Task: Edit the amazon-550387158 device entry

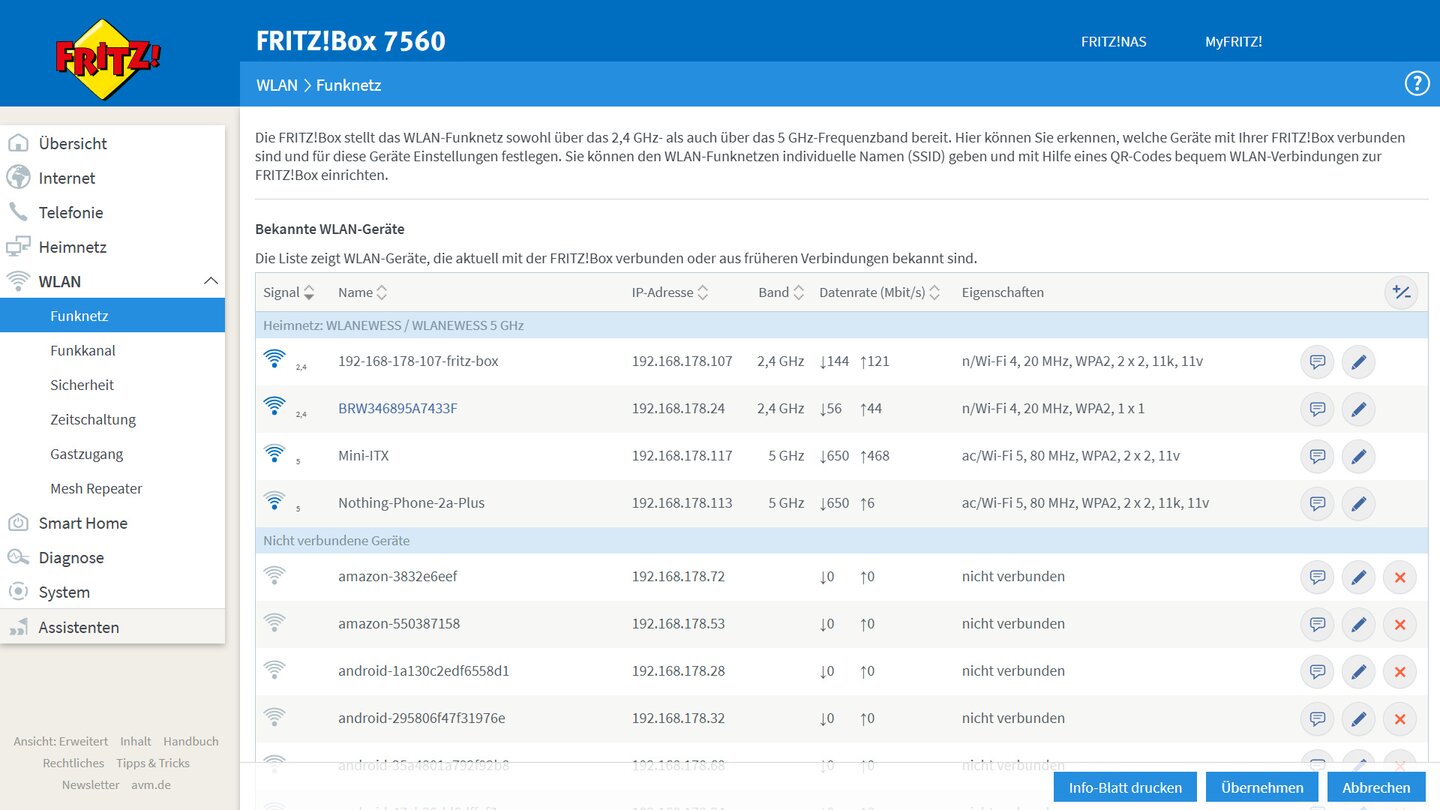Action: (1358, 624)
